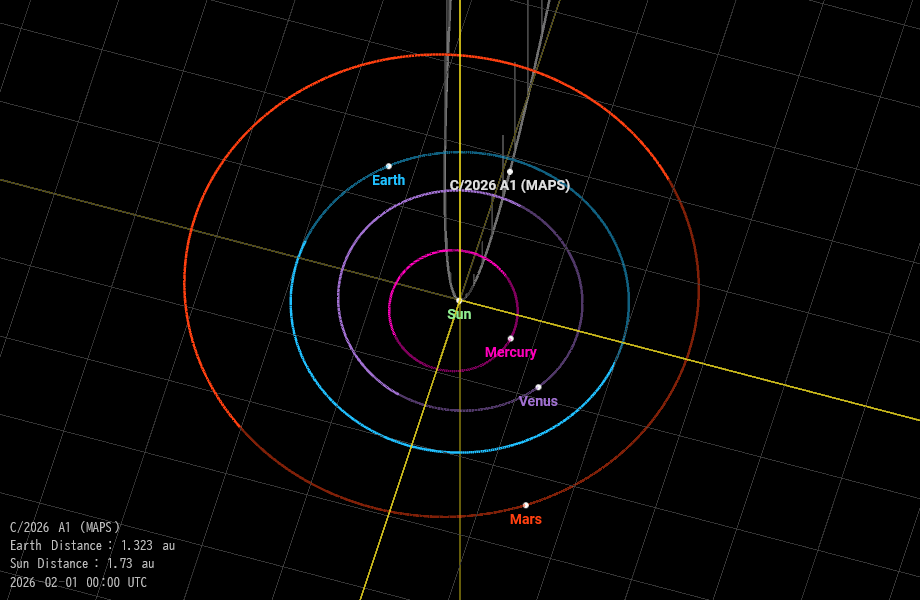This screenshot has height=600, width=920.
Task: Select the purple Venus label
Action: (538, 402)
